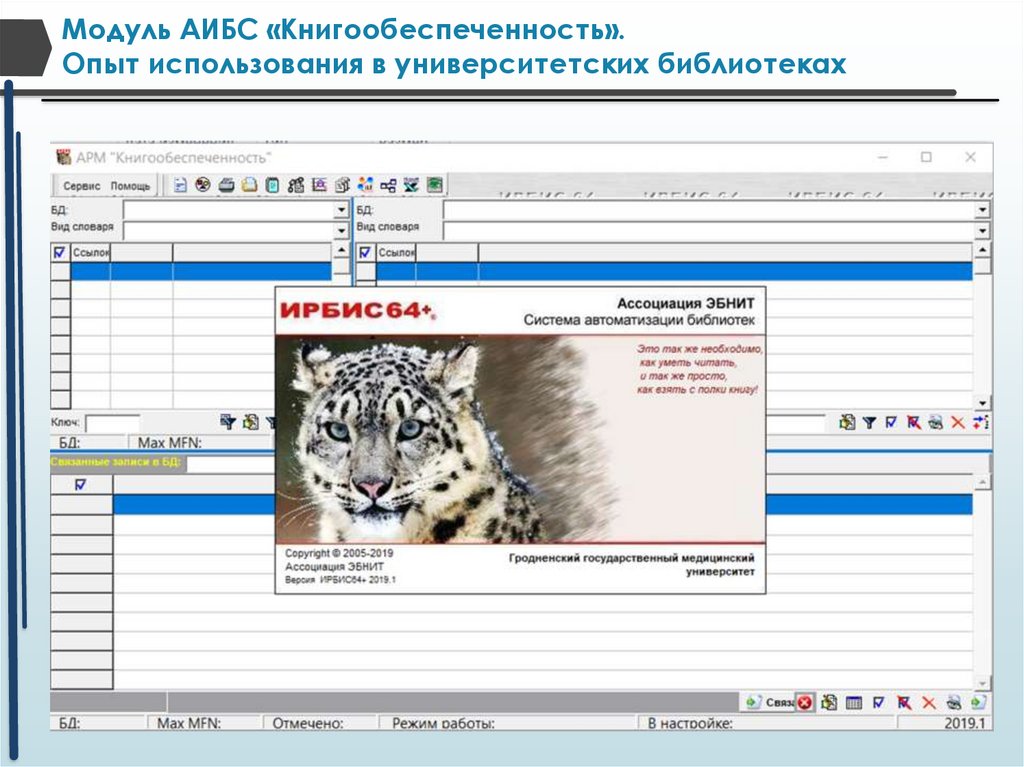Click the green book toolbar icon
1024x767 pixels.
coord(434,185)
